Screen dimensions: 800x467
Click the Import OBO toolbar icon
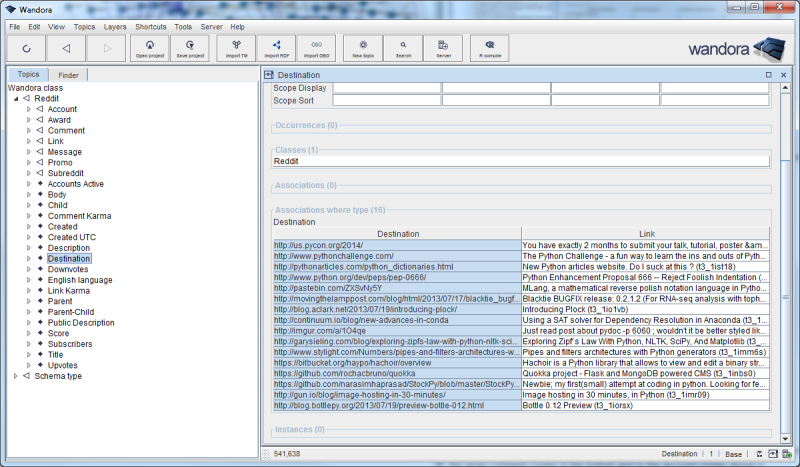pyautogui.click(x=317, y=48)
